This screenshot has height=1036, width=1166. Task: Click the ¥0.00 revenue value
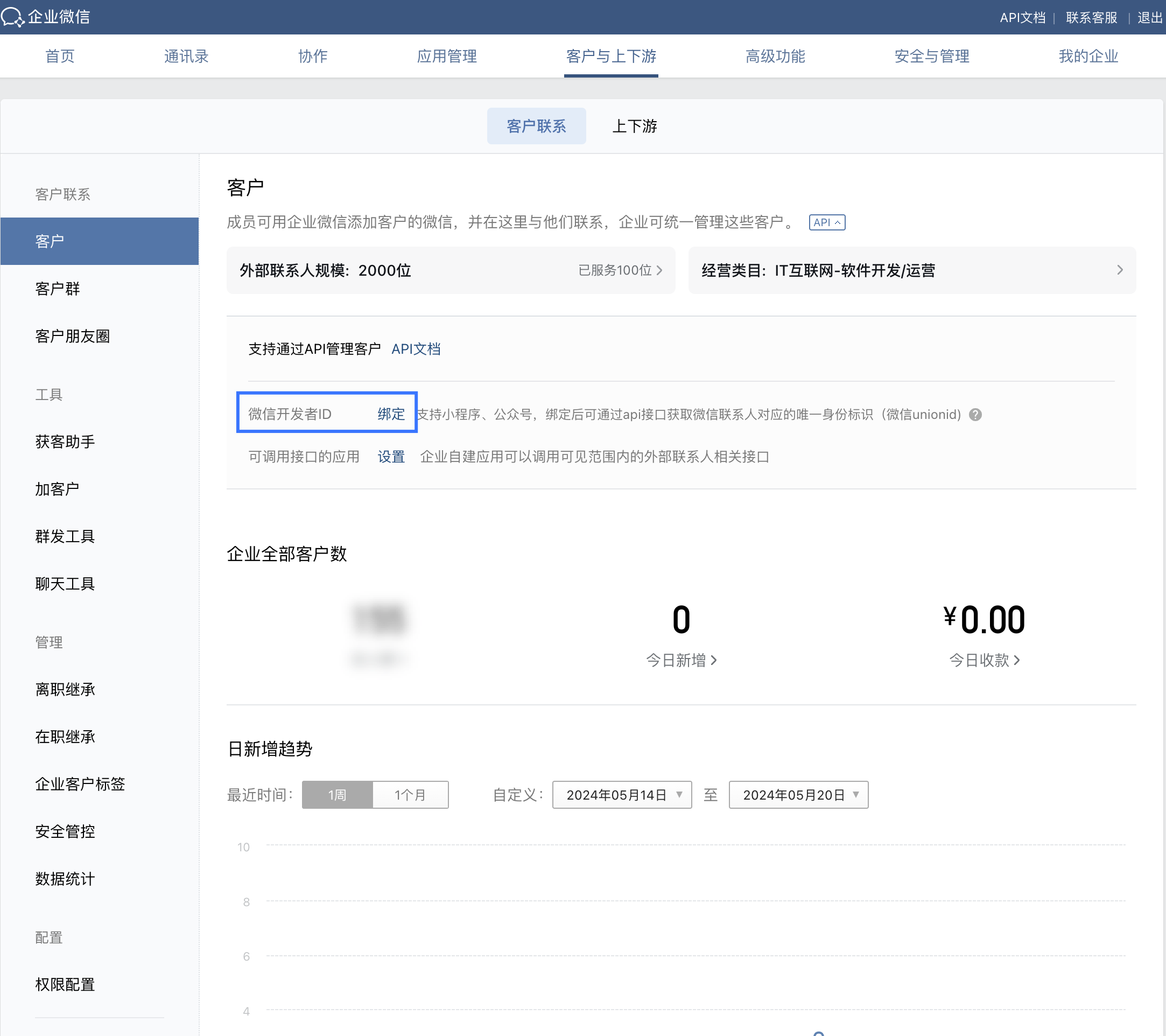click(x=985, y=620)
